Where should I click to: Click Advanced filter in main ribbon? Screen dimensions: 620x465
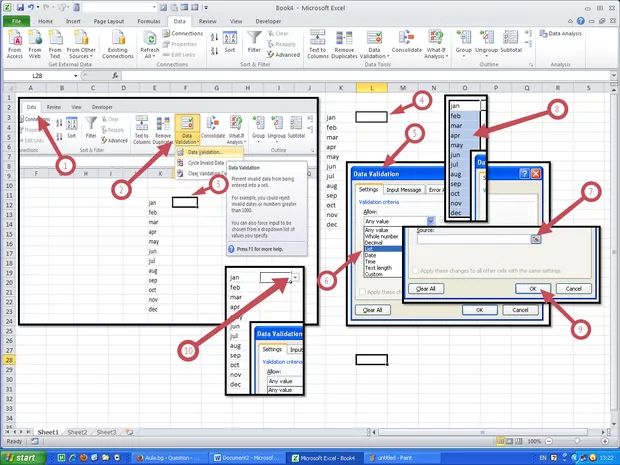(283, 55)
